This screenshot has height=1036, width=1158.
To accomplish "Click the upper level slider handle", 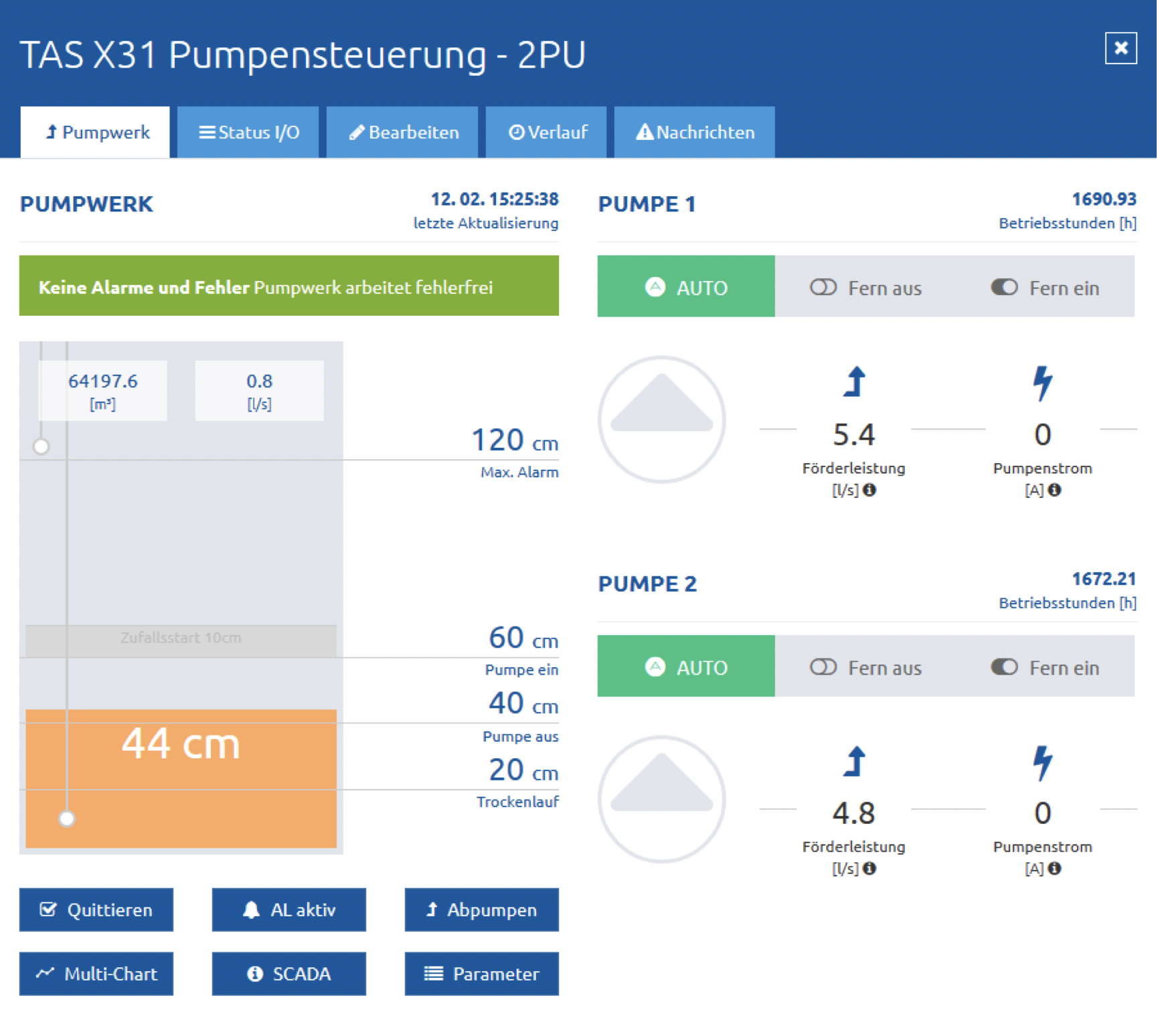I will [x=42, y=446].
